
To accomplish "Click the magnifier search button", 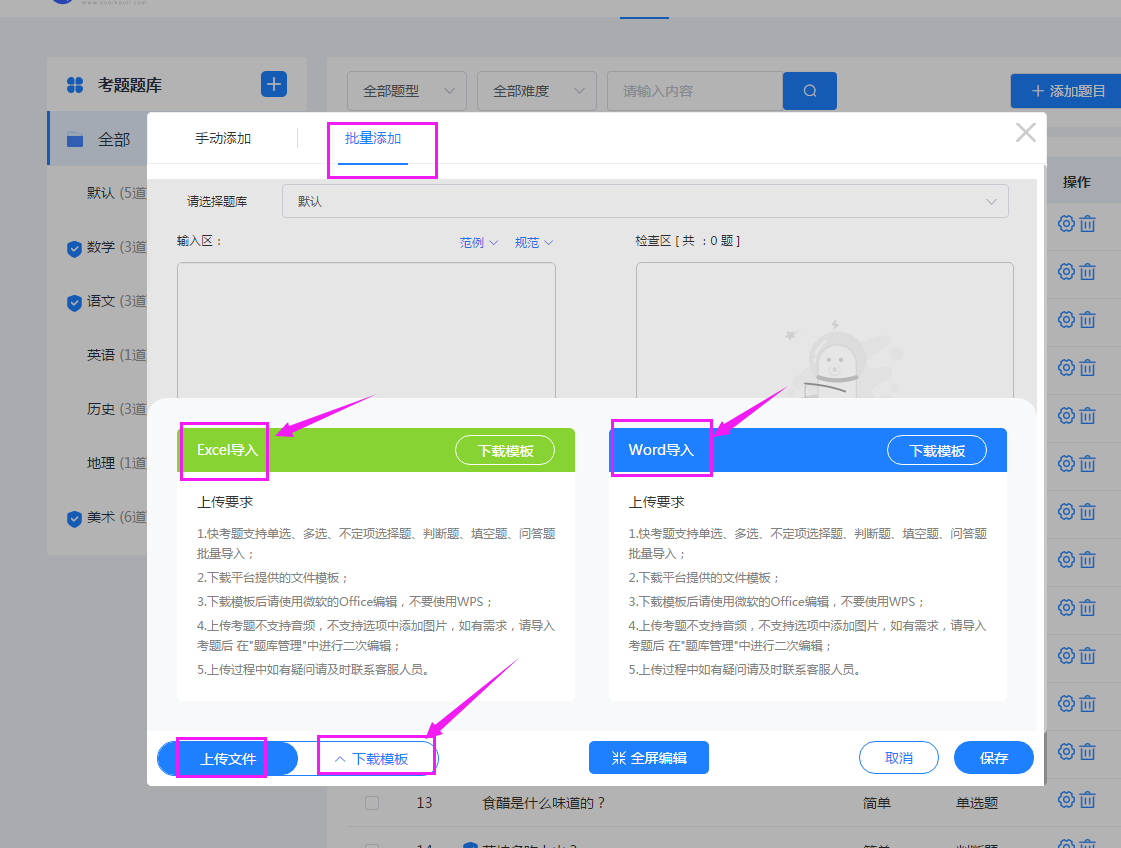I will 809,91.
